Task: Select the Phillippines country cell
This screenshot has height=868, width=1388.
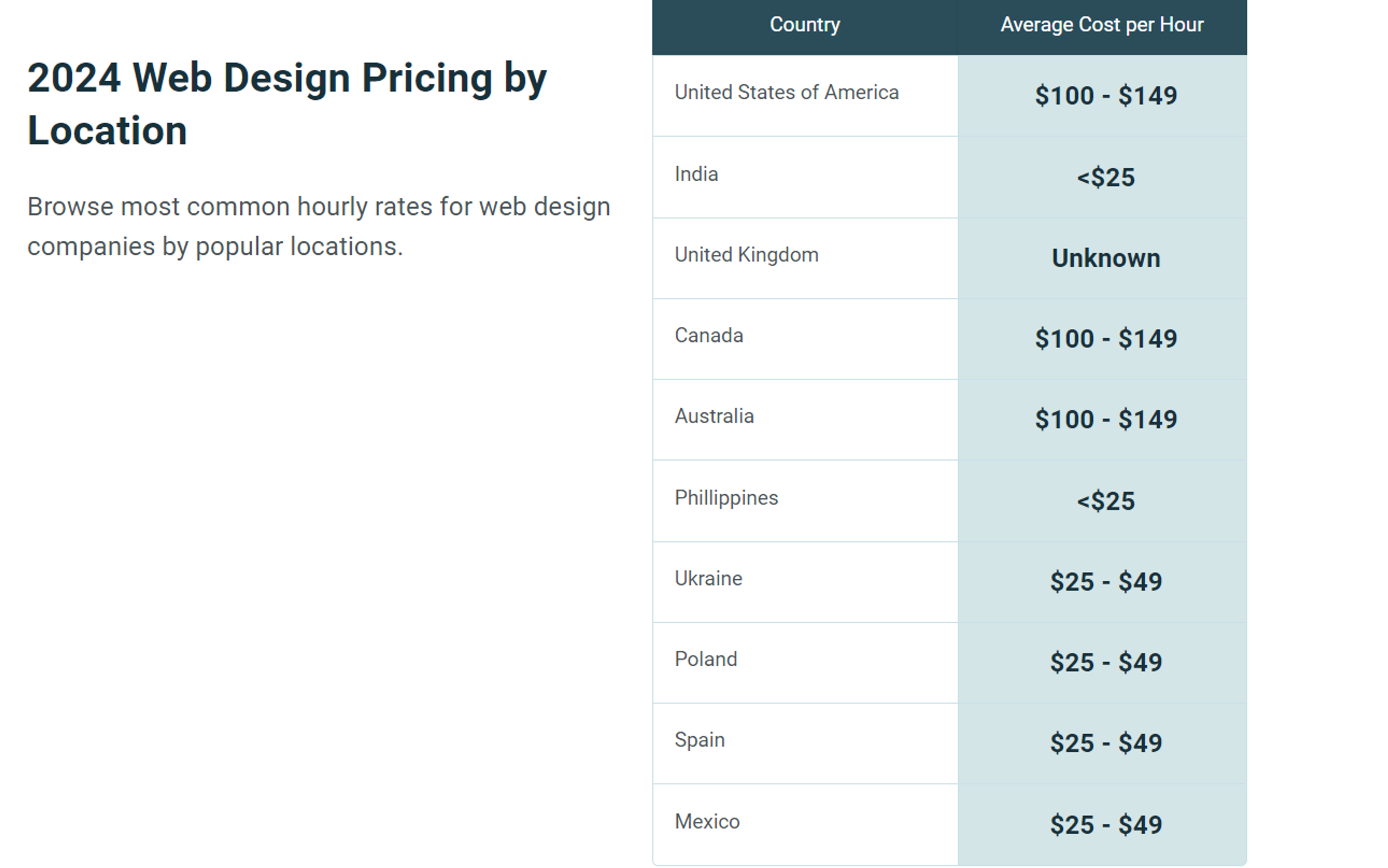Action: (x=805, y=500)
